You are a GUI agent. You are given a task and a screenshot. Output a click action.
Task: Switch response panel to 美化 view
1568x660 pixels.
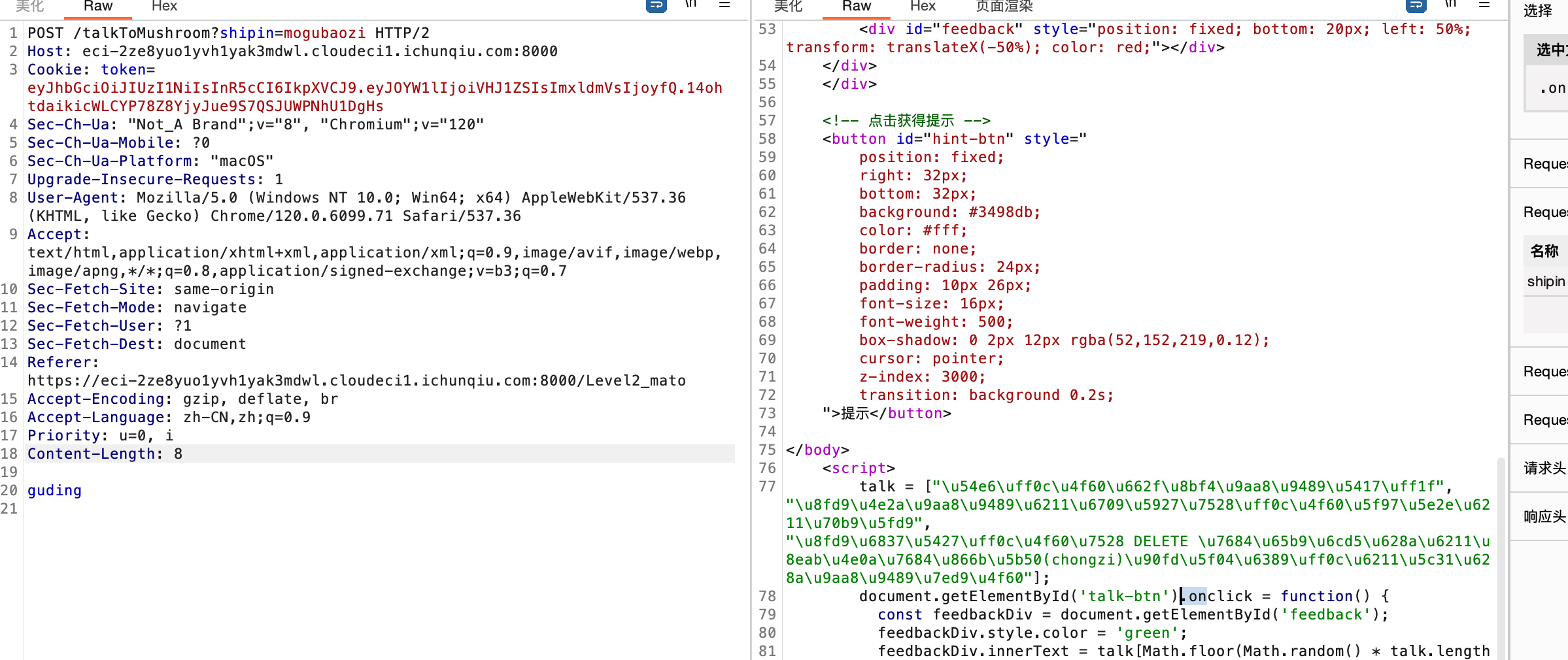click(x=788, y=7)
